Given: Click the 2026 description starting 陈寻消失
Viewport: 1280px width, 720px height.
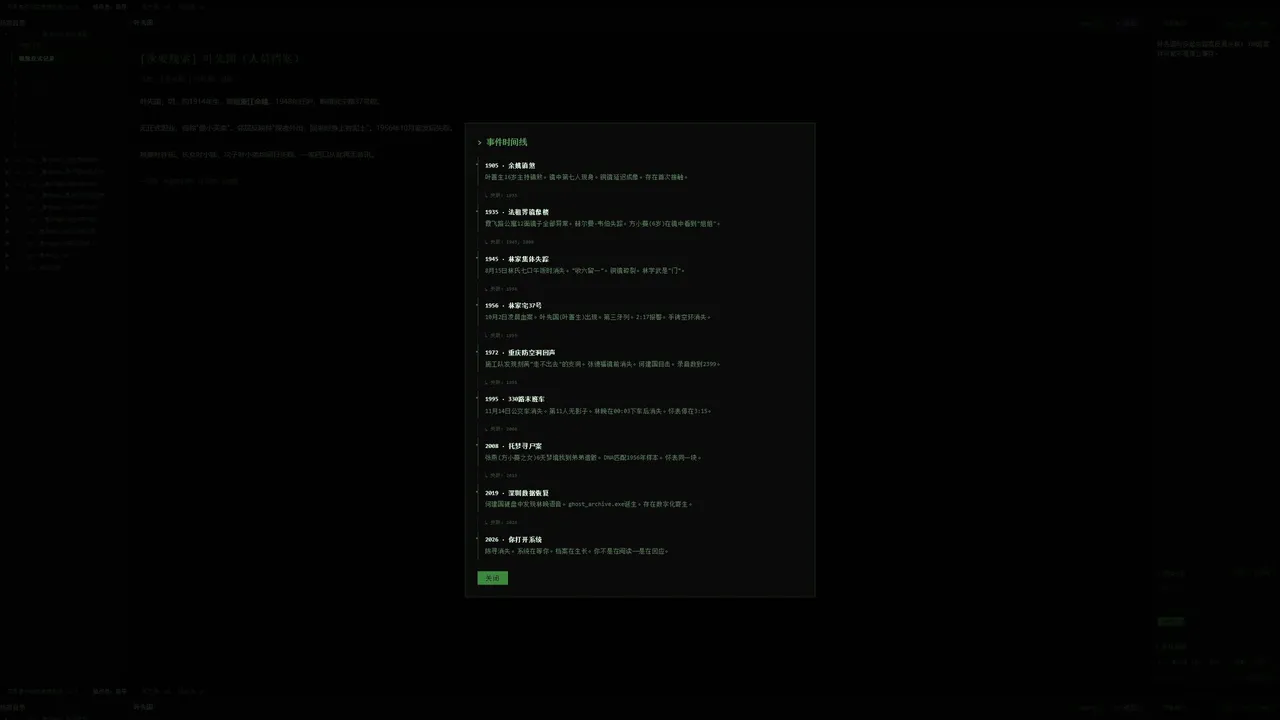Looking at the screenshot, I should pyautogui.click(x=576, y=552).
